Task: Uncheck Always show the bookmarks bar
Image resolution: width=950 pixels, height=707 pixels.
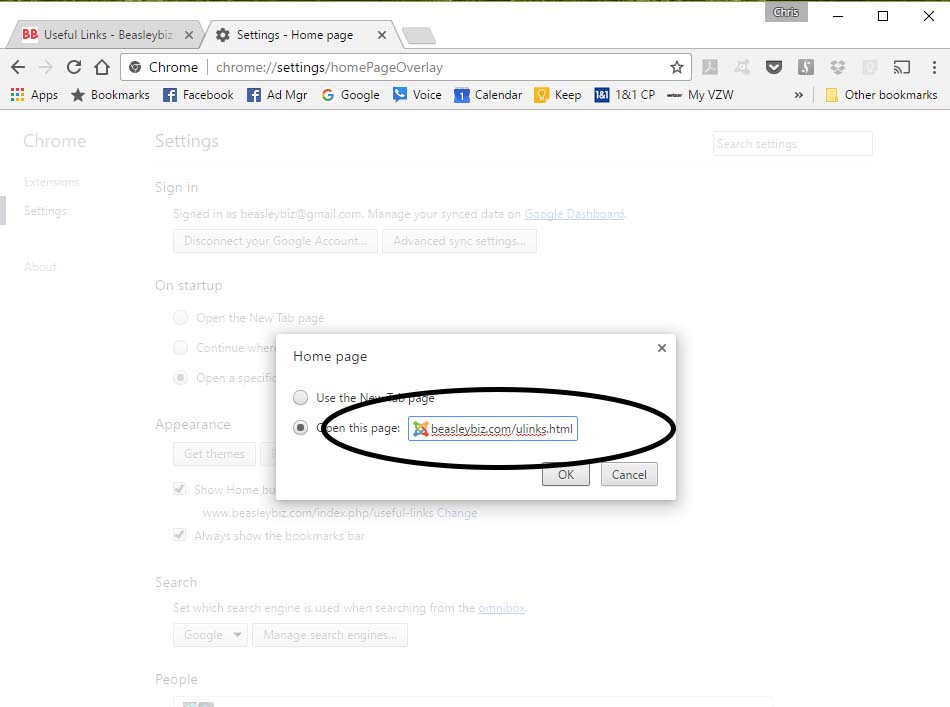Action: [x=179, y=535]
